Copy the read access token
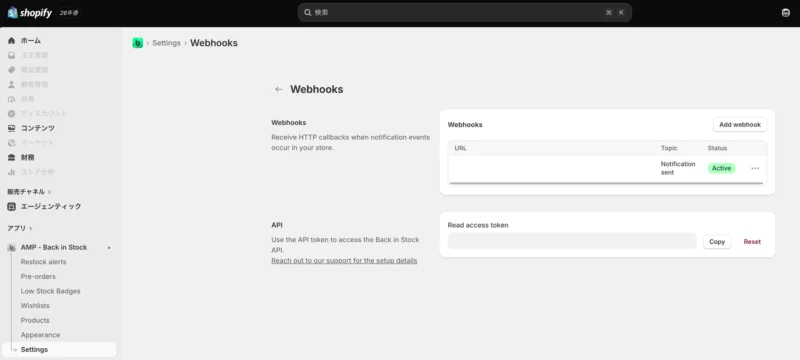Image resolution: width=800 pixels, height=360 pixels. [x=717, y=242]
